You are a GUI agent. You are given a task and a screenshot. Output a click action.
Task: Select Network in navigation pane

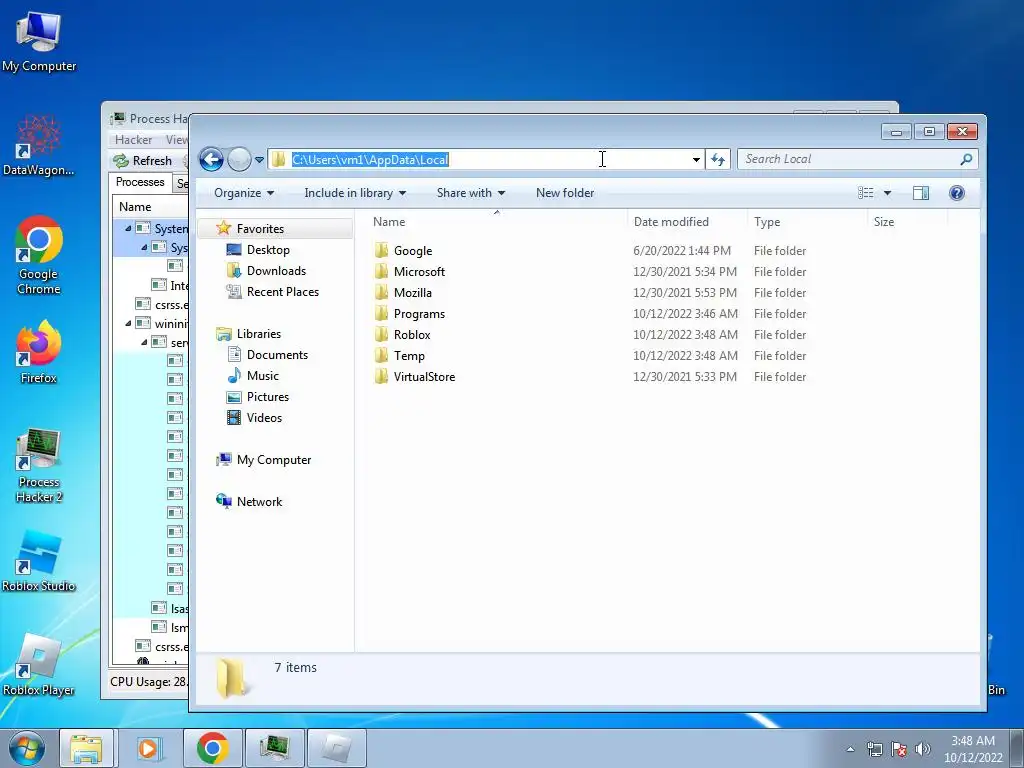tap(259, 502)
